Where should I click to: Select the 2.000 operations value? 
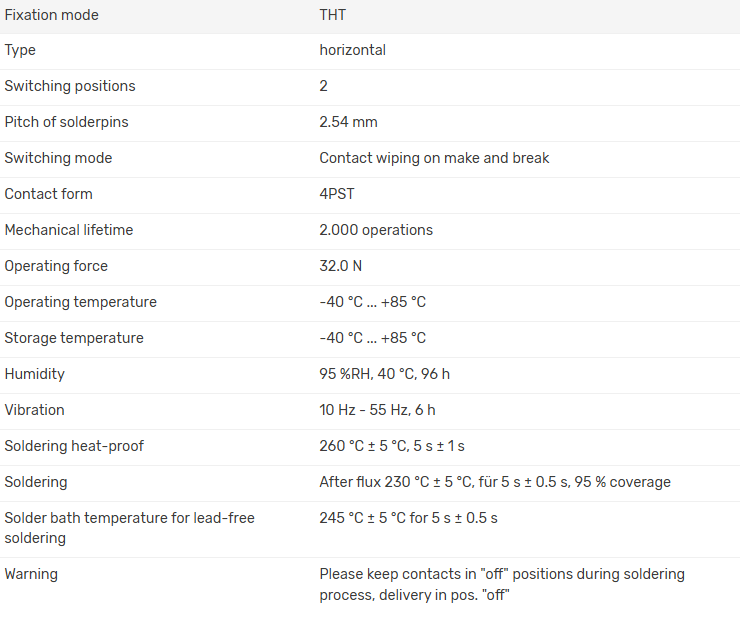click(x=376, y=230)
